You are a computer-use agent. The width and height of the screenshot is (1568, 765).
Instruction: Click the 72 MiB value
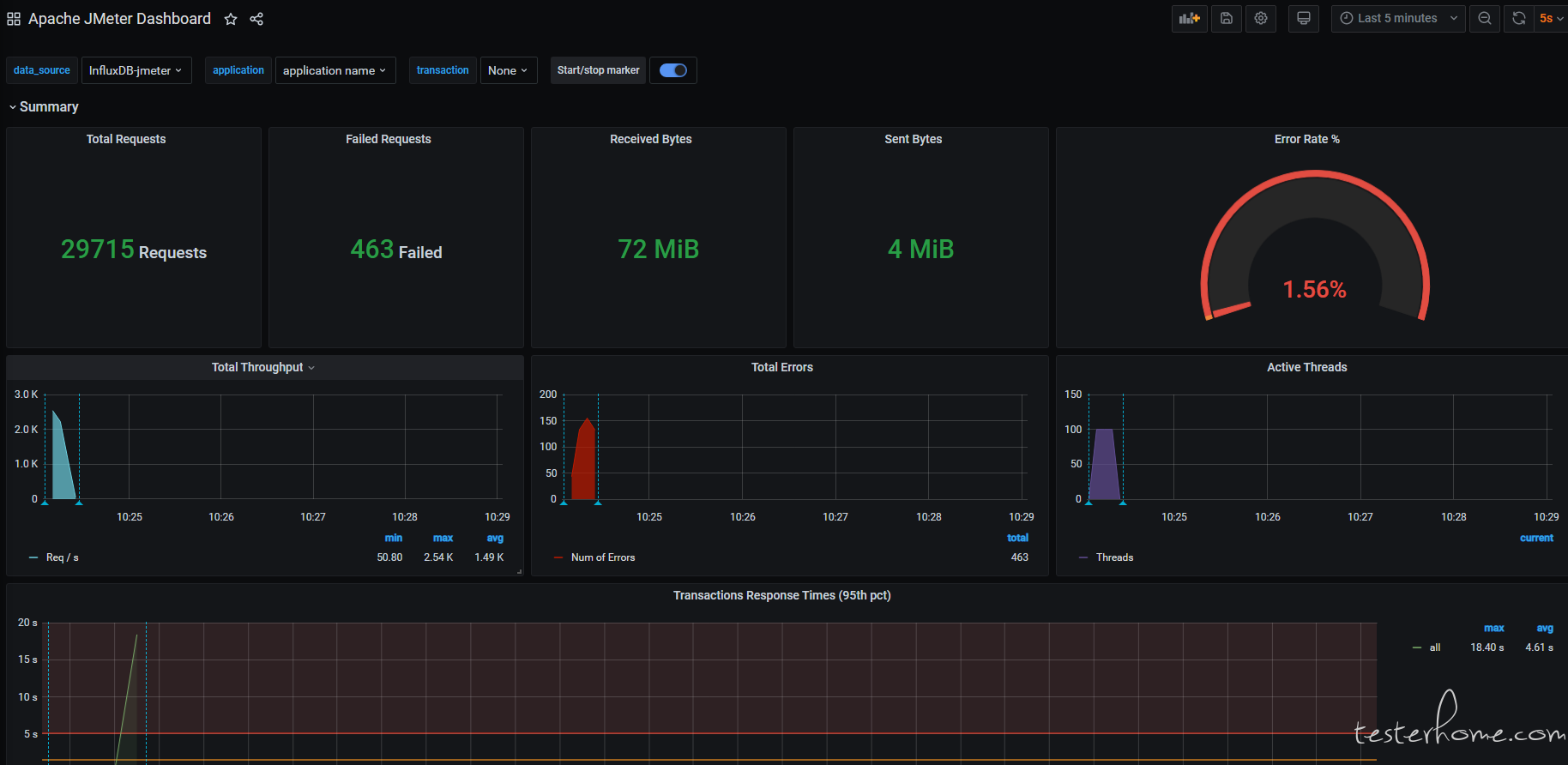tap(659, 250)
